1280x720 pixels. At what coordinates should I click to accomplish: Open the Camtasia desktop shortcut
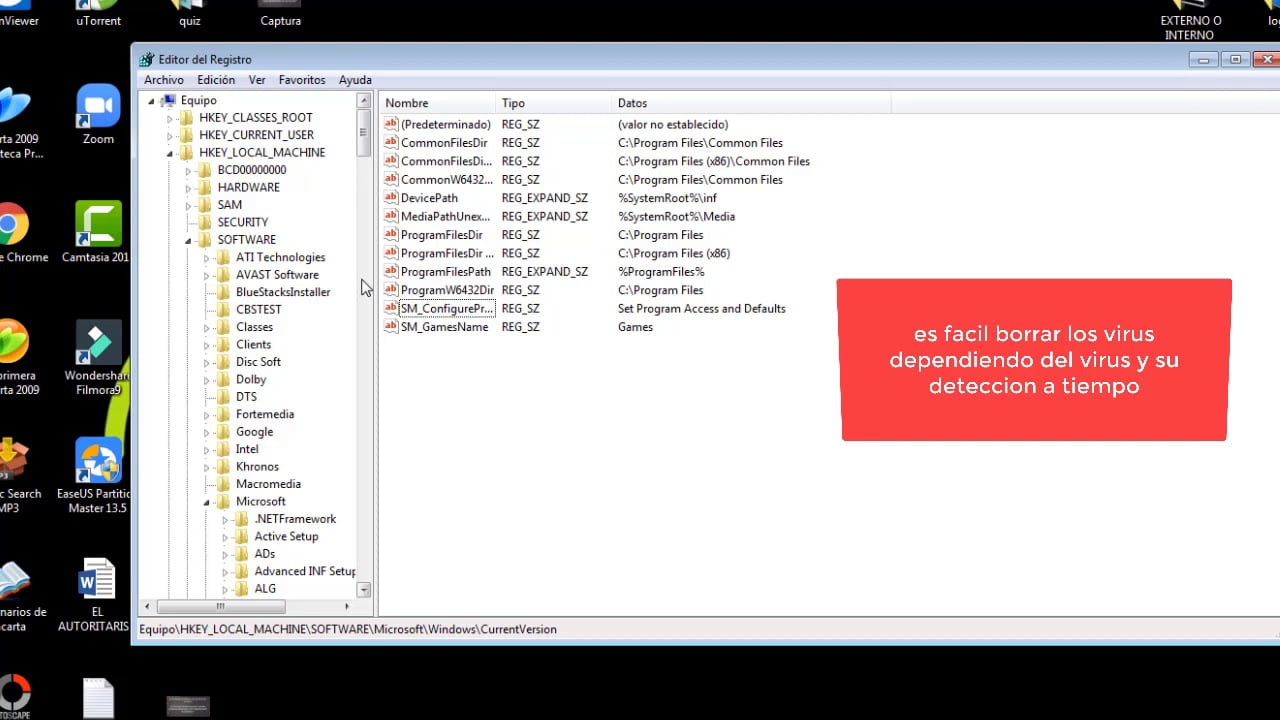coord(98,232)
